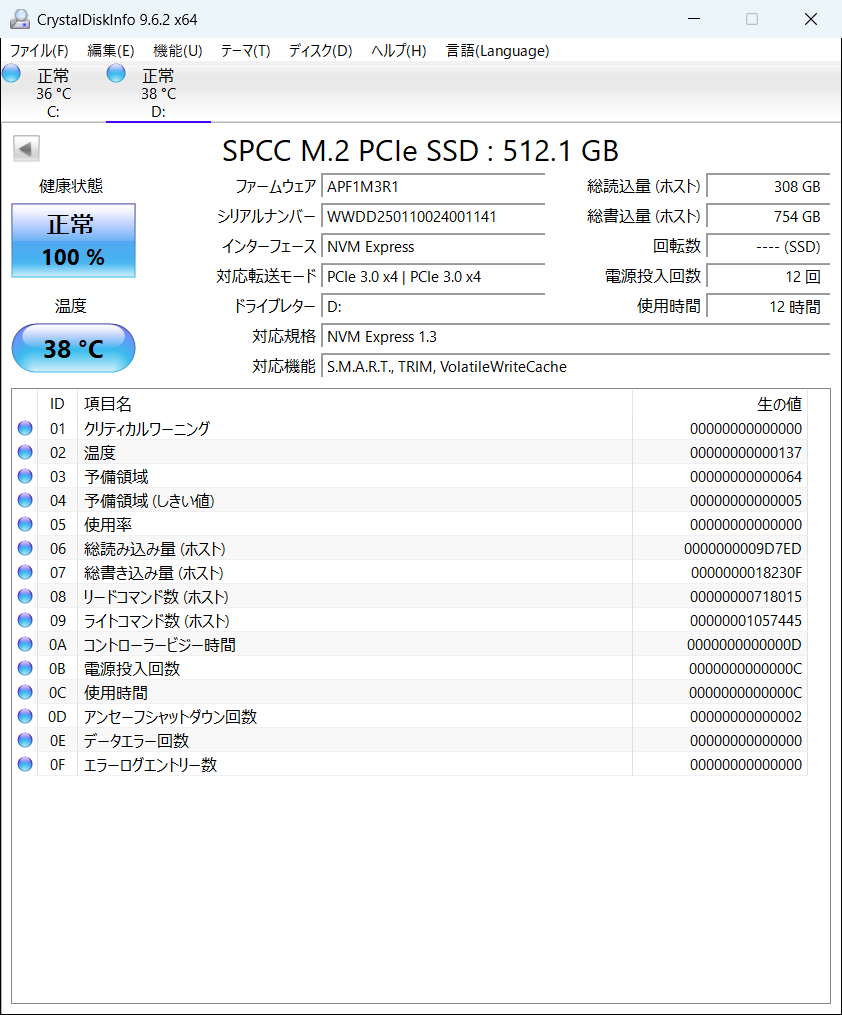Select raw value 0000000009D7ED

click(x=742, y=549)
